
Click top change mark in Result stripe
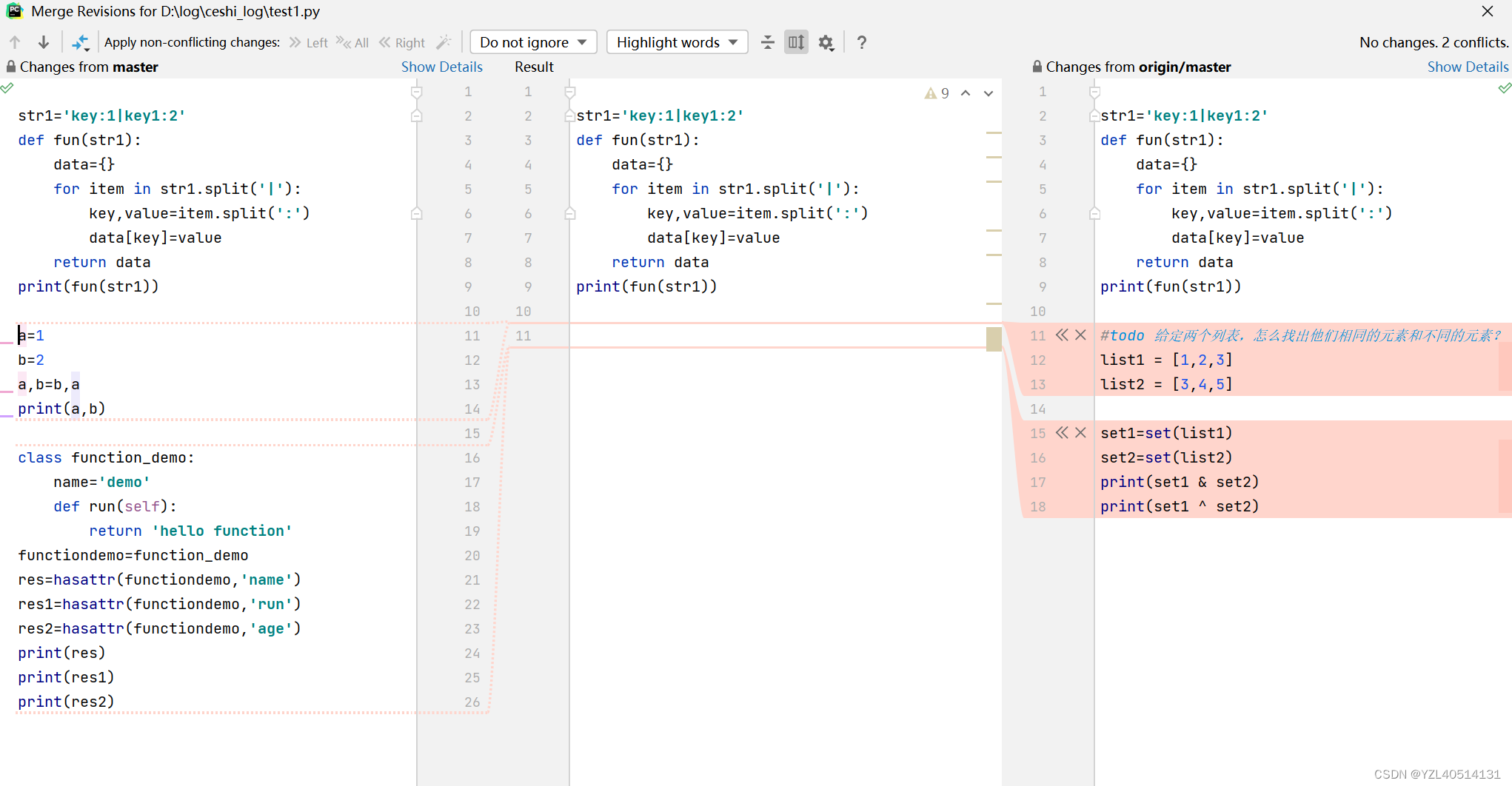[x=994, y=133]
